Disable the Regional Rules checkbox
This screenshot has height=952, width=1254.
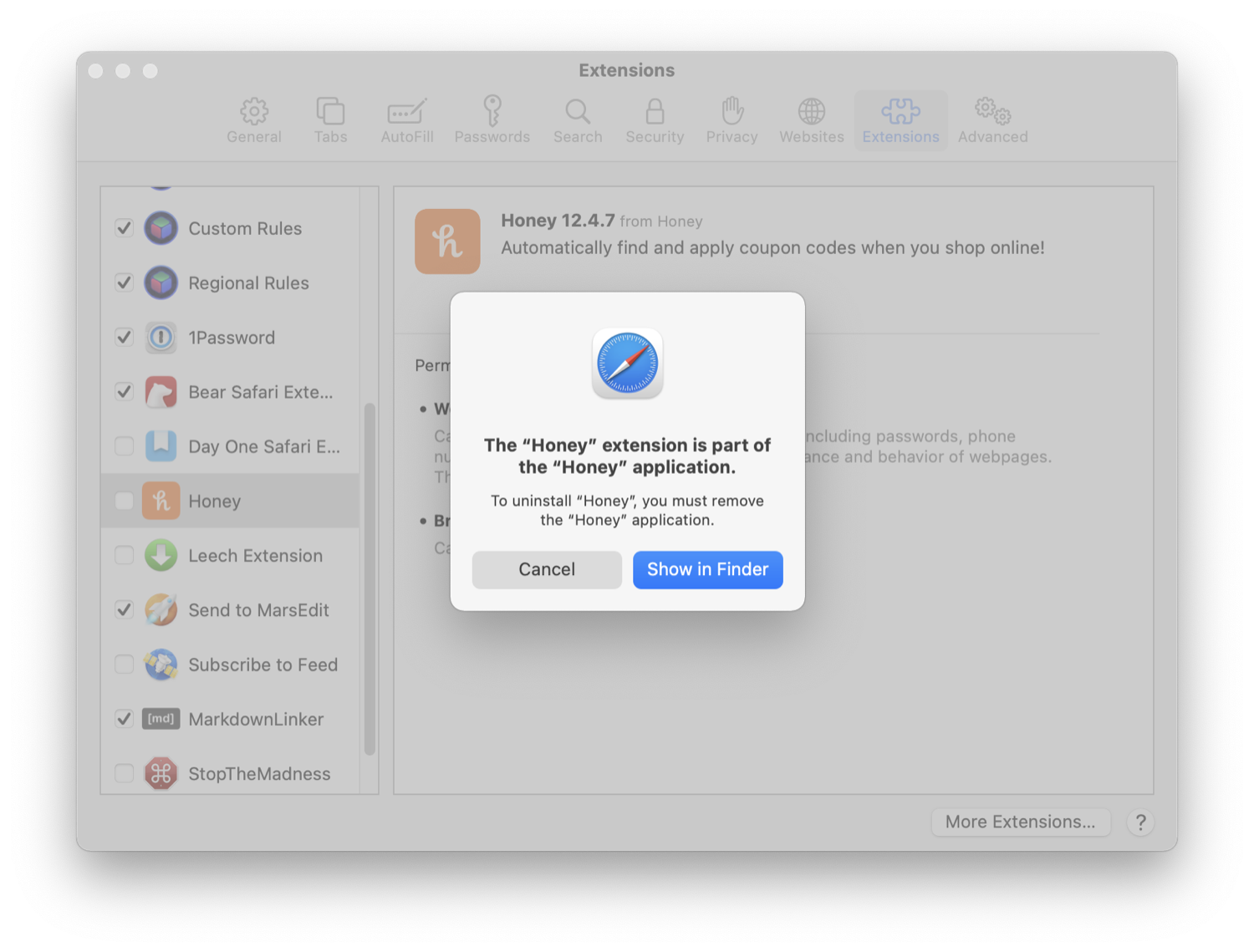coord(124,283)
